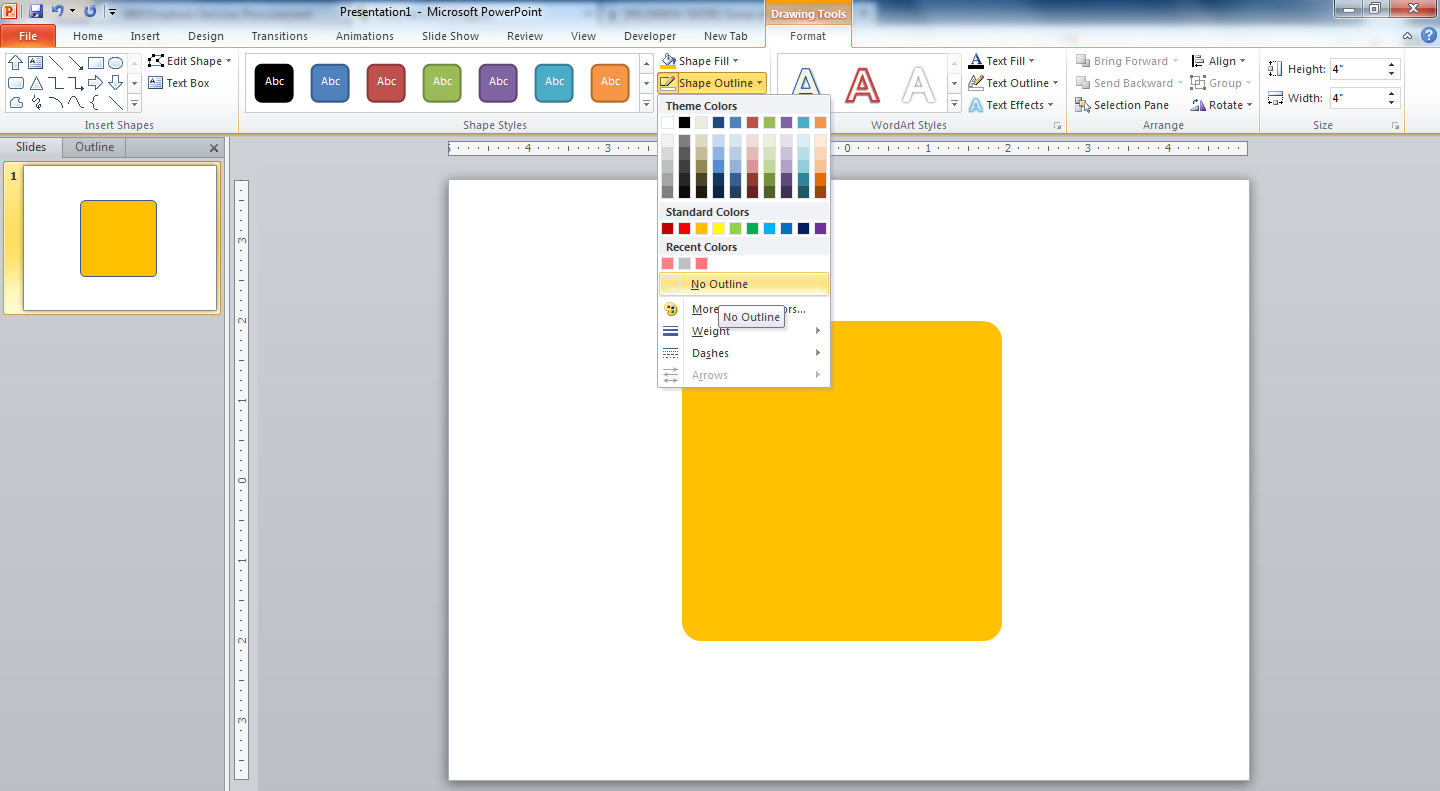Select the yellow rounded rectangle on slide

click(842, 481)
